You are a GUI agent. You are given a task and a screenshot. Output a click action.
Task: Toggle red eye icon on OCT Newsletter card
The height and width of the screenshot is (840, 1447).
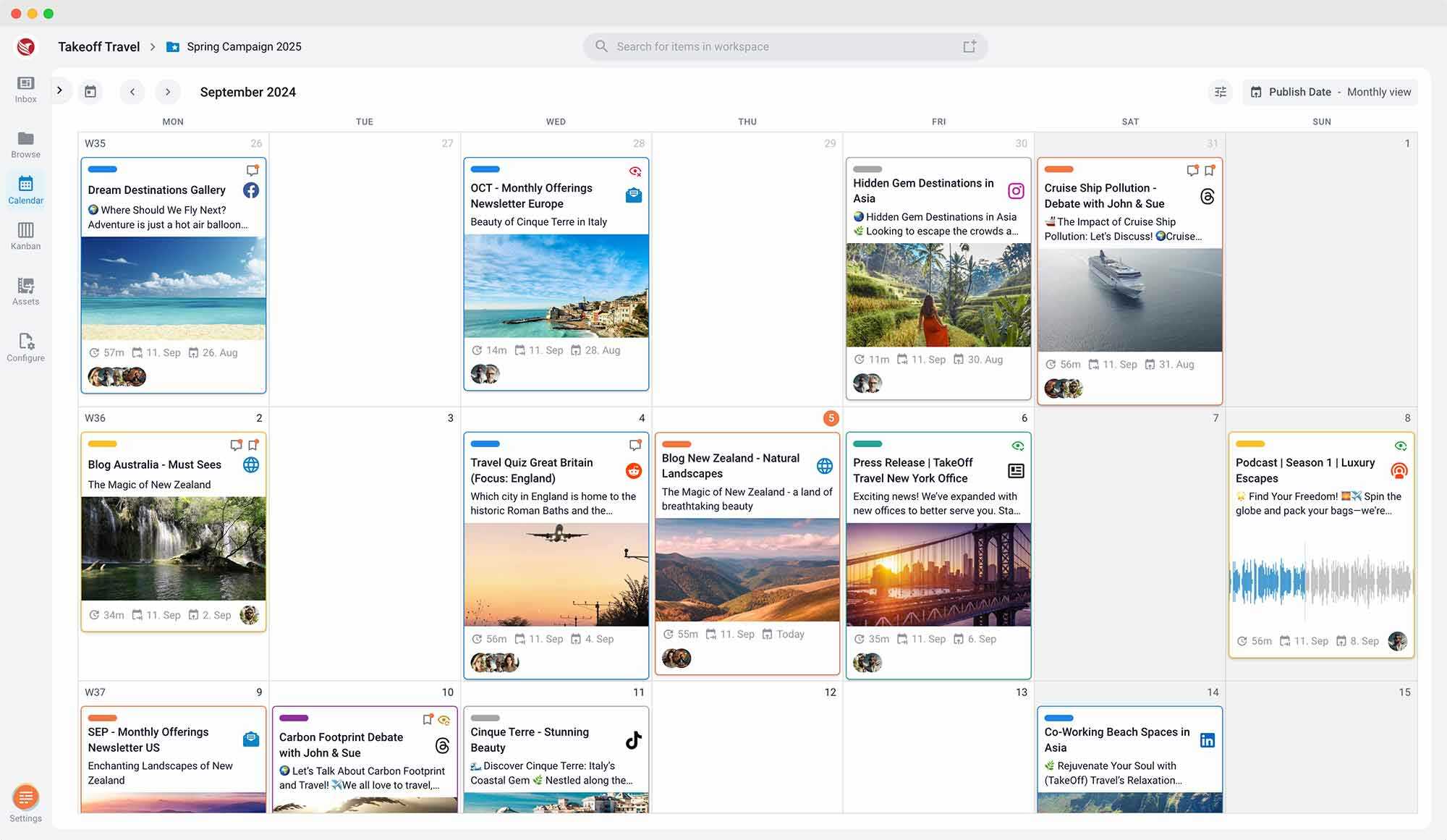(x=635, y=171)
